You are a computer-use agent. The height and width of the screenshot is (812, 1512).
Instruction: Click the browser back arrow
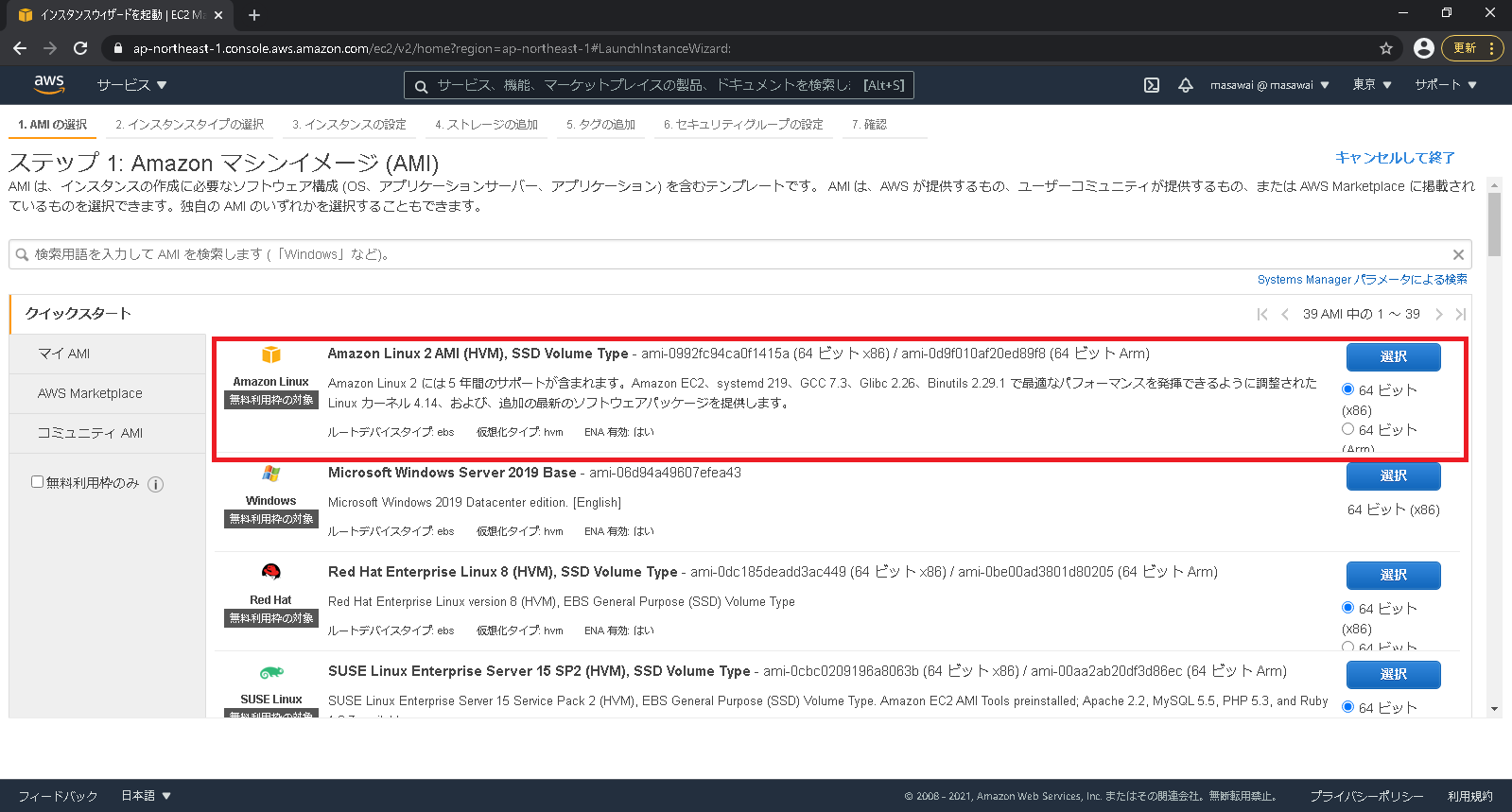(x=20, y=48)
